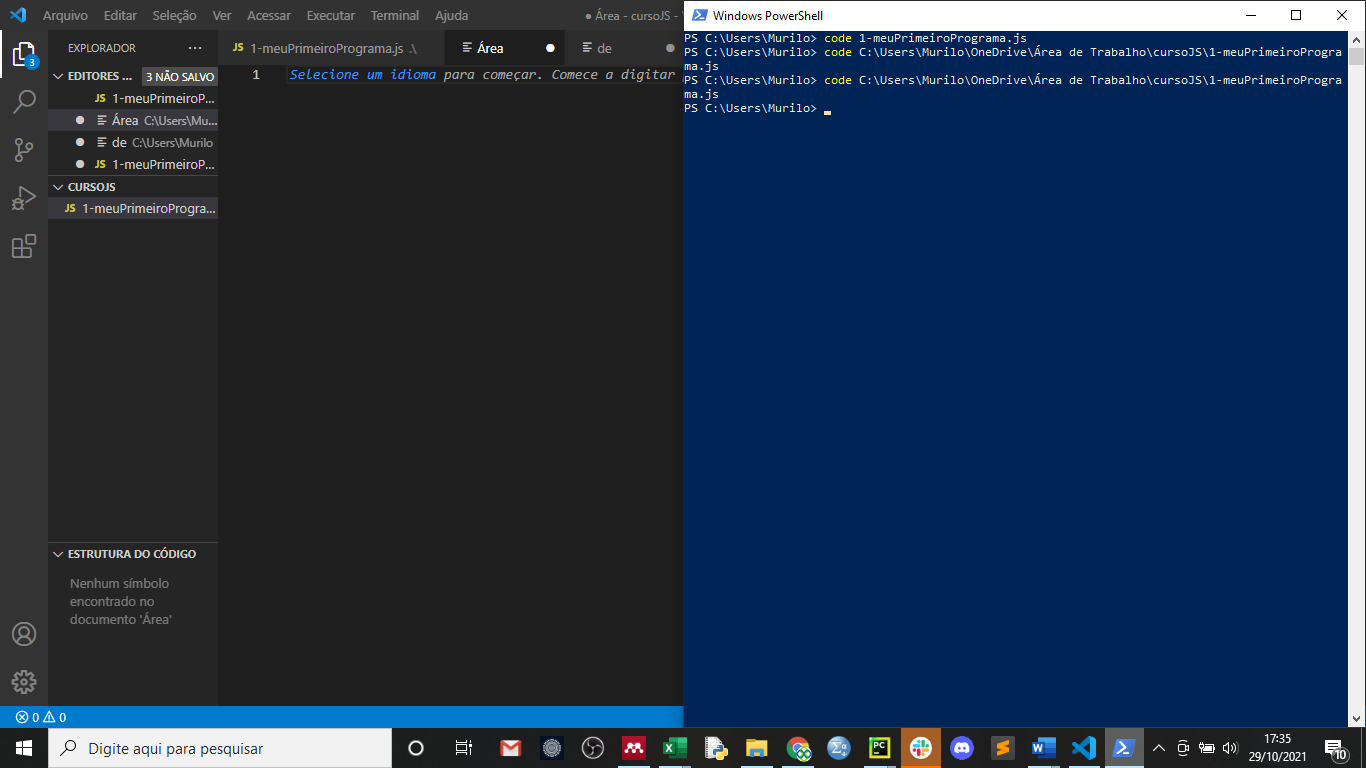1366x768 pixels.
Task: Open the Extensions view
Action: pos(24,246)
